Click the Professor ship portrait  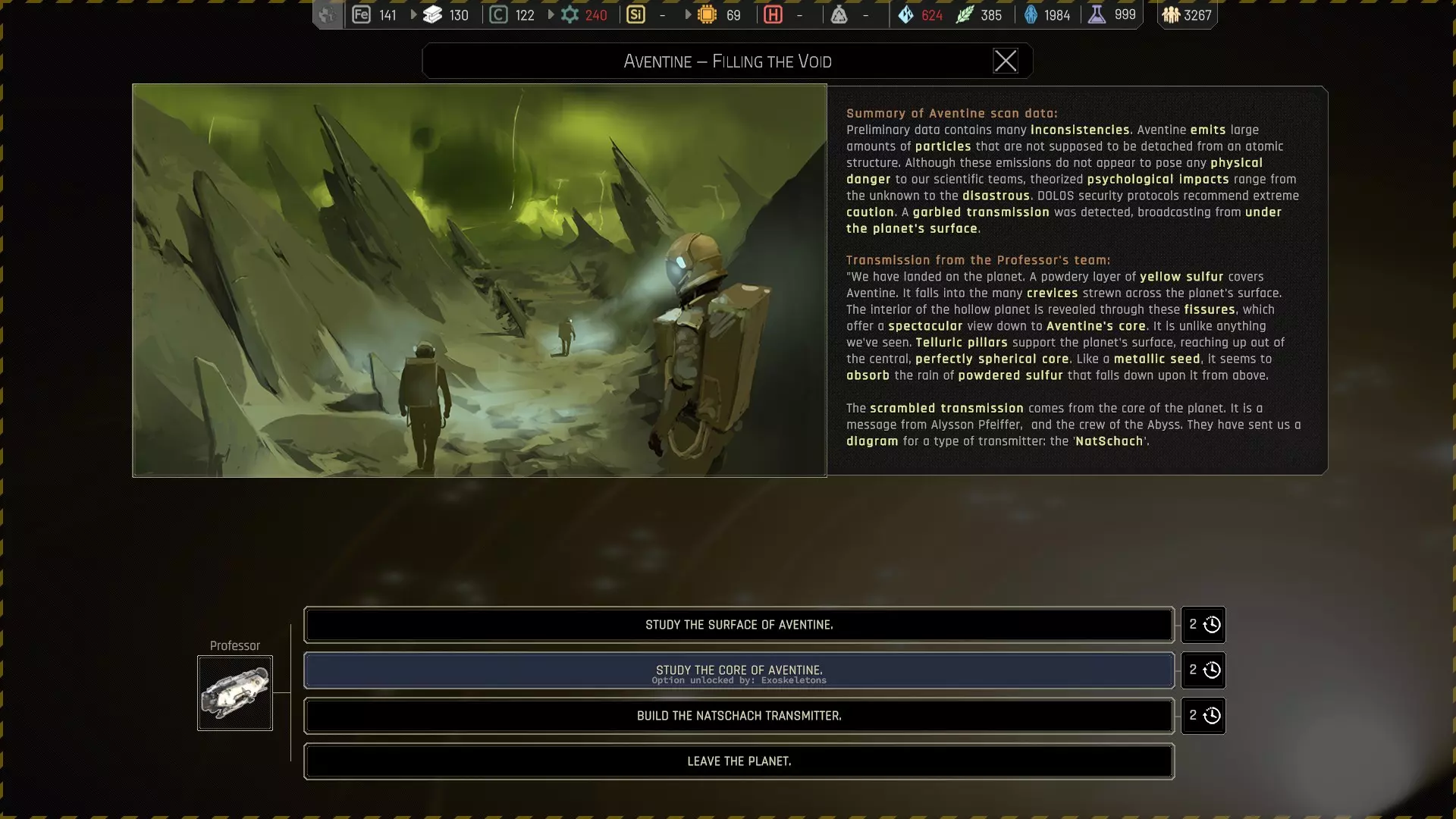(x=235, y=693)
